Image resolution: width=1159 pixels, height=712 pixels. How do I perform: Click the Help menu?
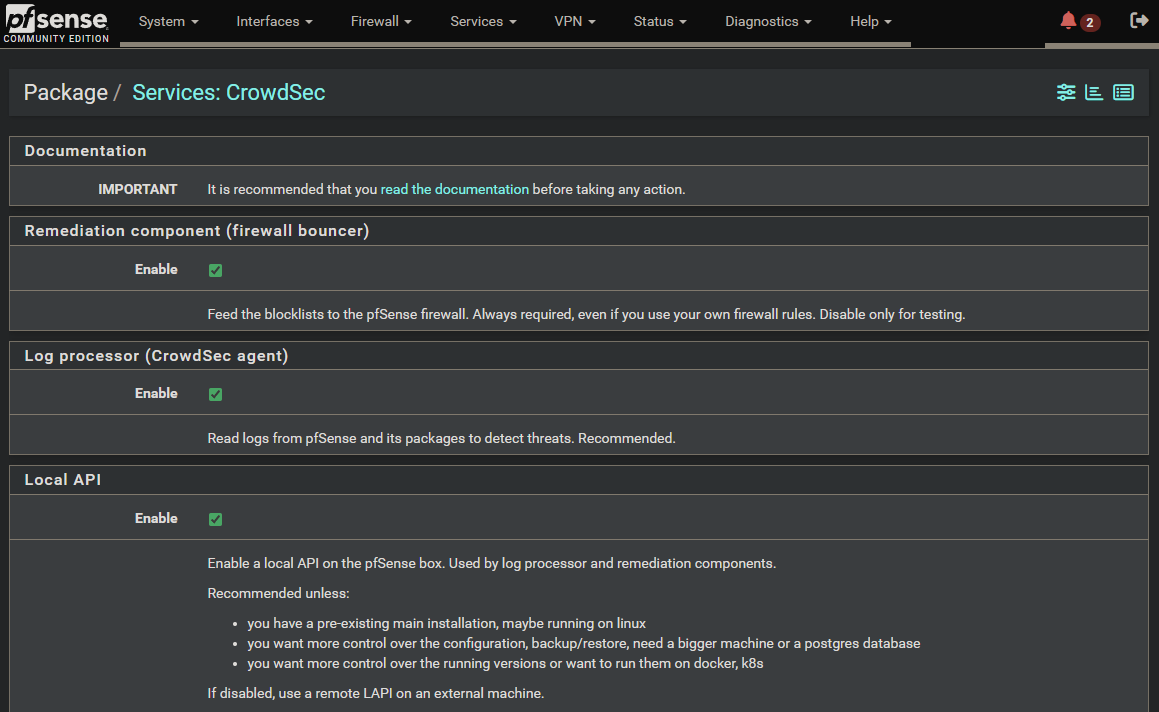point(870,22)
